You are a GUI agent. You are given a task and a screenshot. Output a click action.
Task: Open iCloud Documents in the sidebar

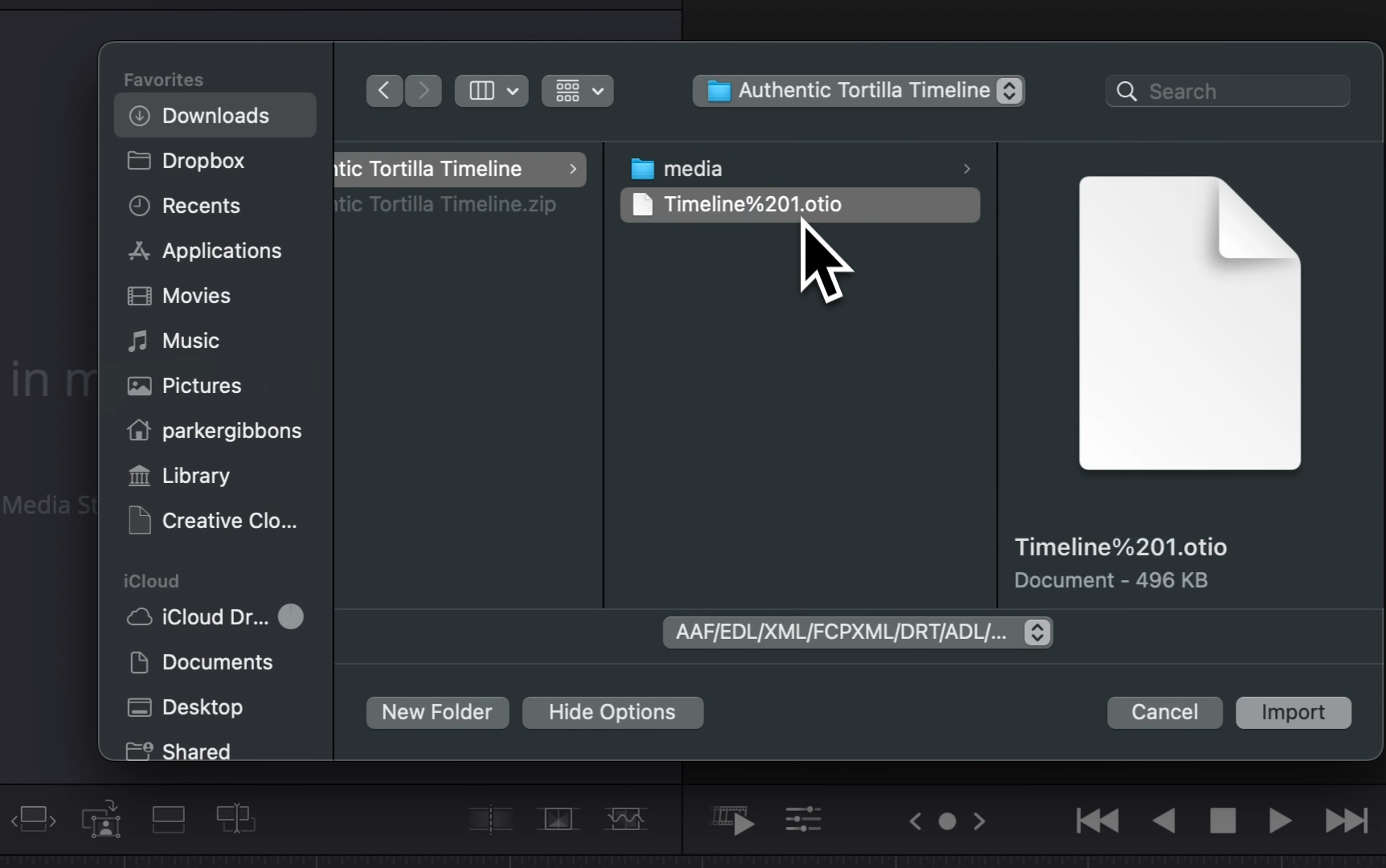[x=215, y=662]
